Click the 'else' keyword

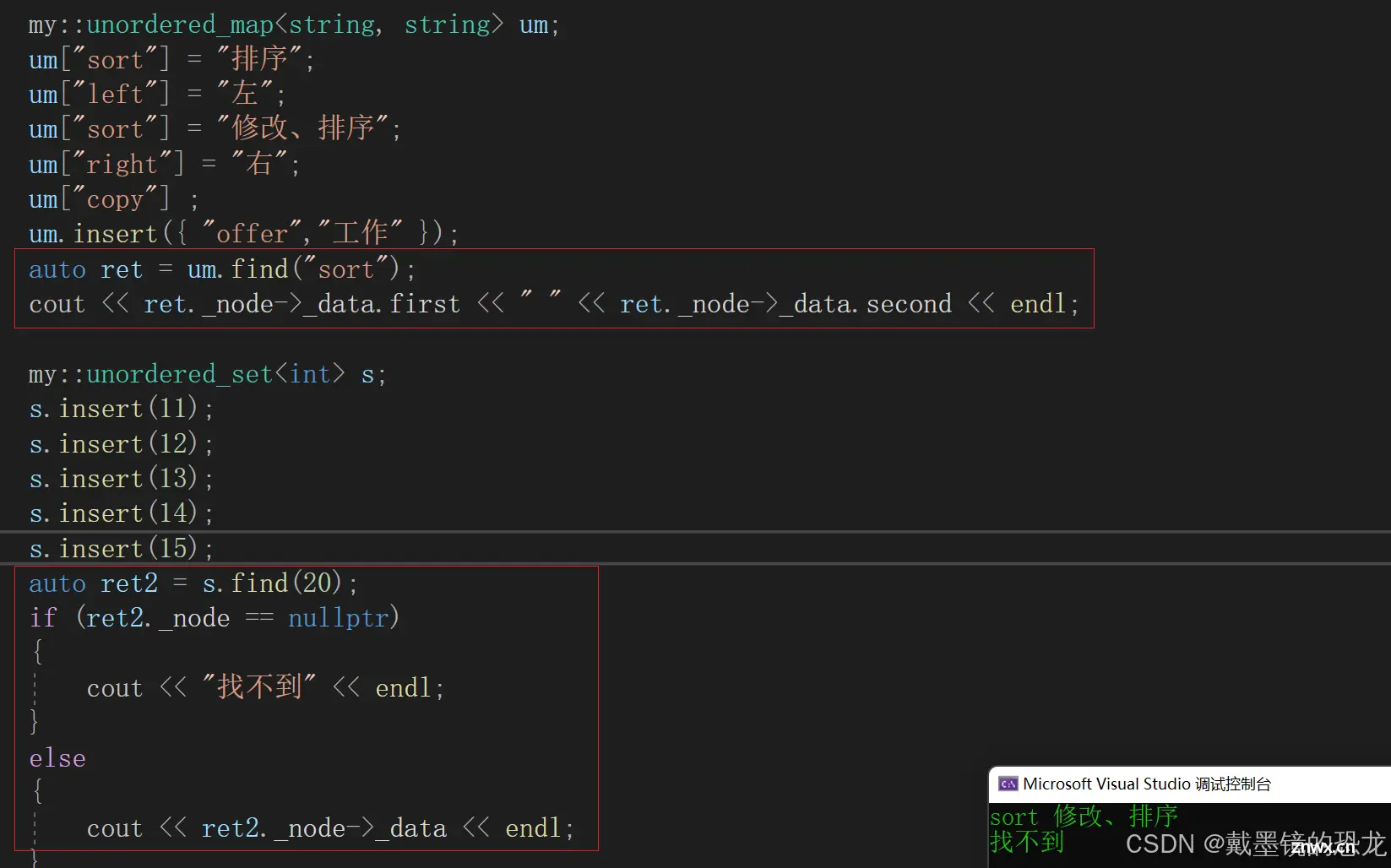coord(57,758)
